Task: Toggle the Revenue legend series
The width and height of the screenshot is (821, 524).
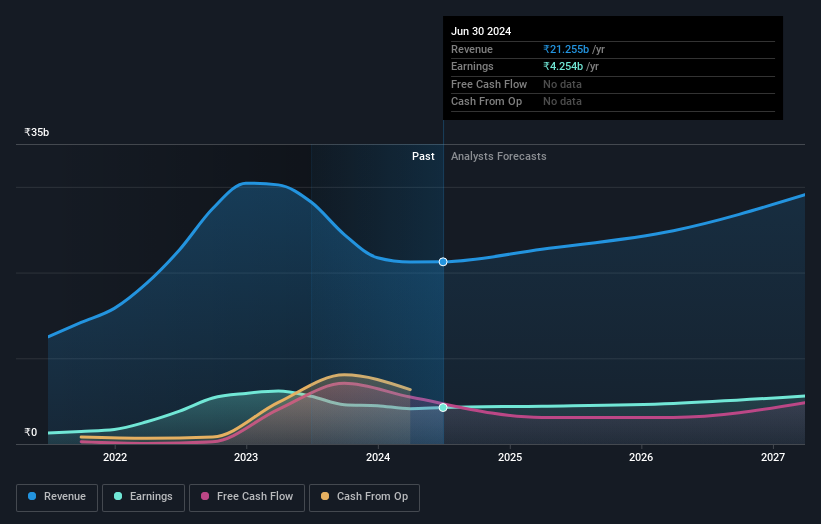Action: click(x=57, y=497)
